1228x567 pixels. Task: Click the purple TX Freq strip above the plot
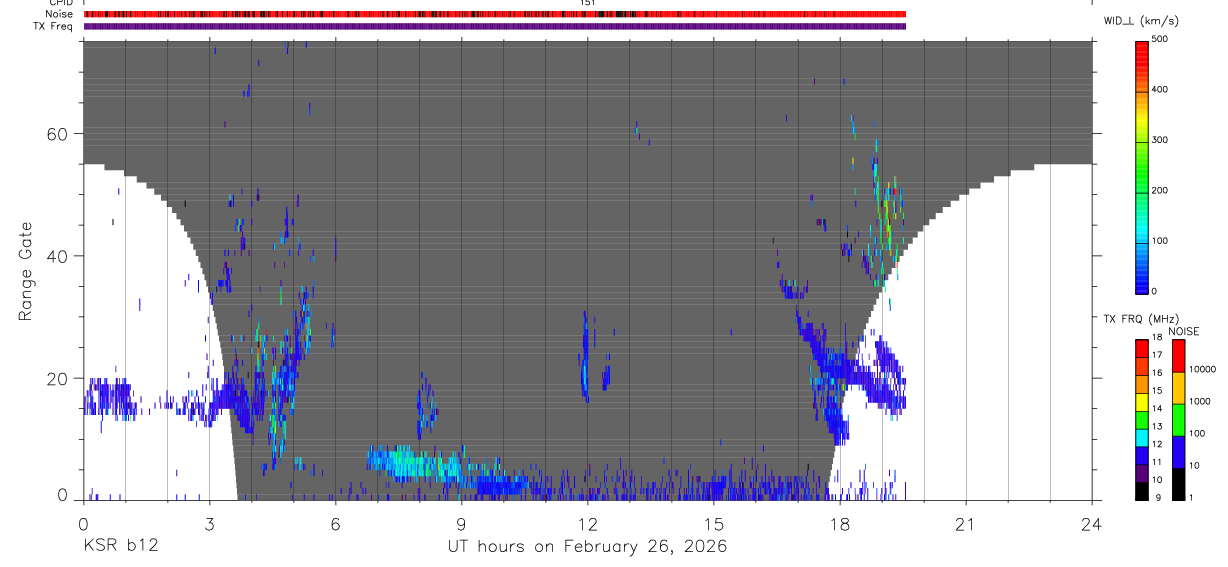click(x=494, y=26)
